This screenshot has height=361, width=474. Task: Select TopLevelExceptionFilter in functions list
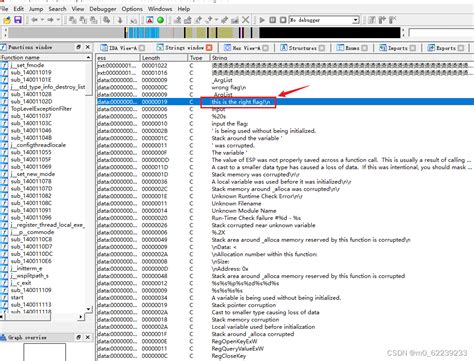41,109
